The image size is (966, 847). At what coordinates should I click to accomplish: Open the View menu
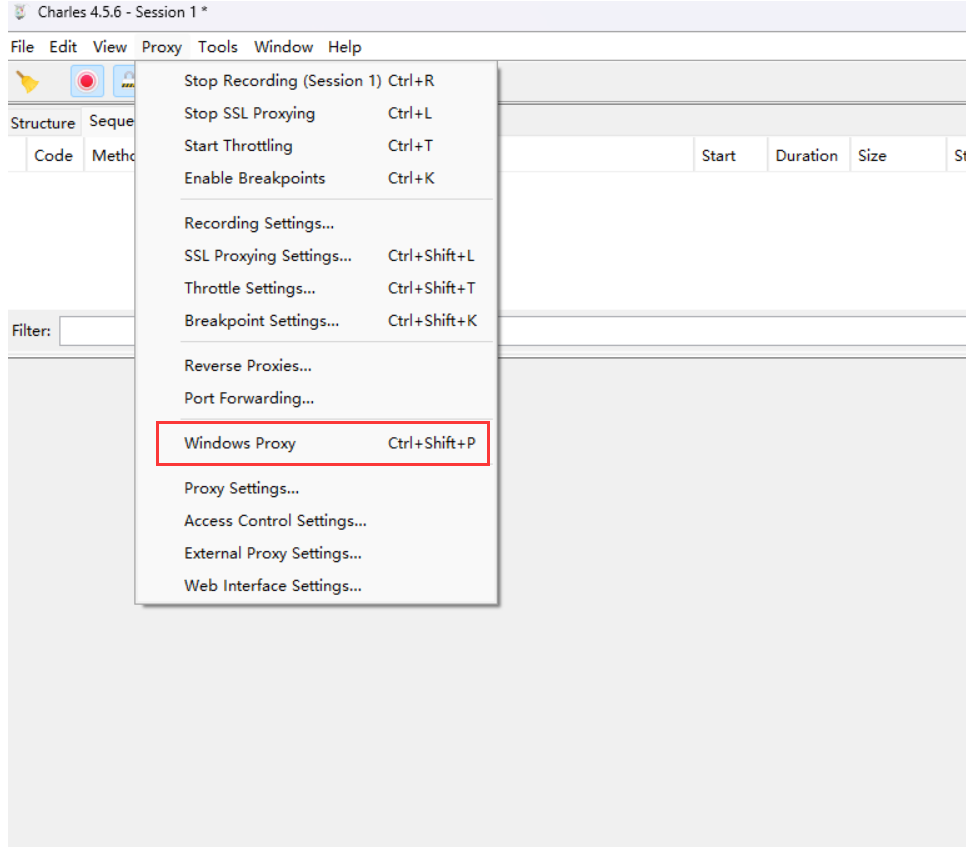pos(110,47)
